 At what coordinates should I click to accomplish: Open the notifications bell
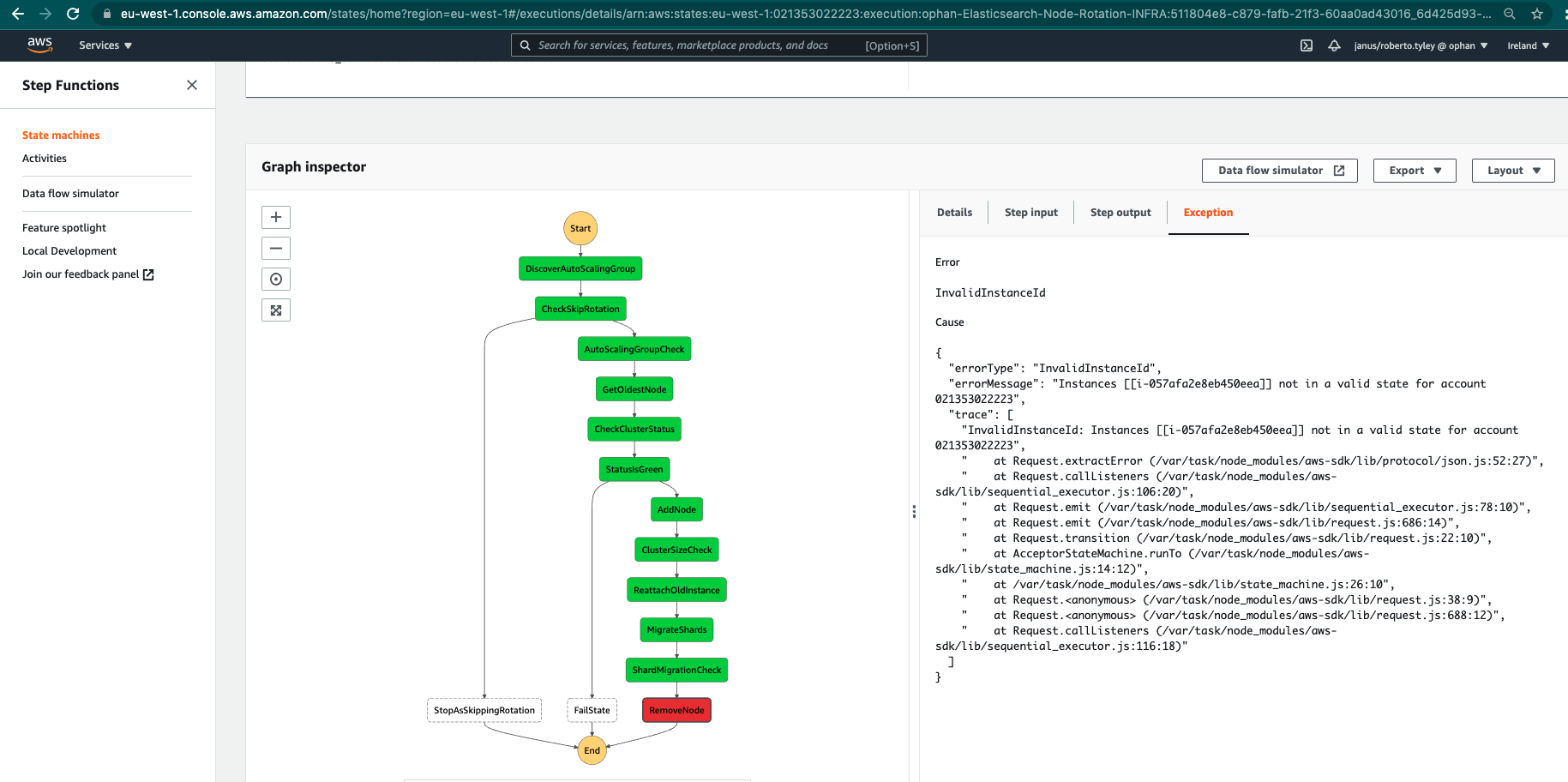coord(1334,45)
